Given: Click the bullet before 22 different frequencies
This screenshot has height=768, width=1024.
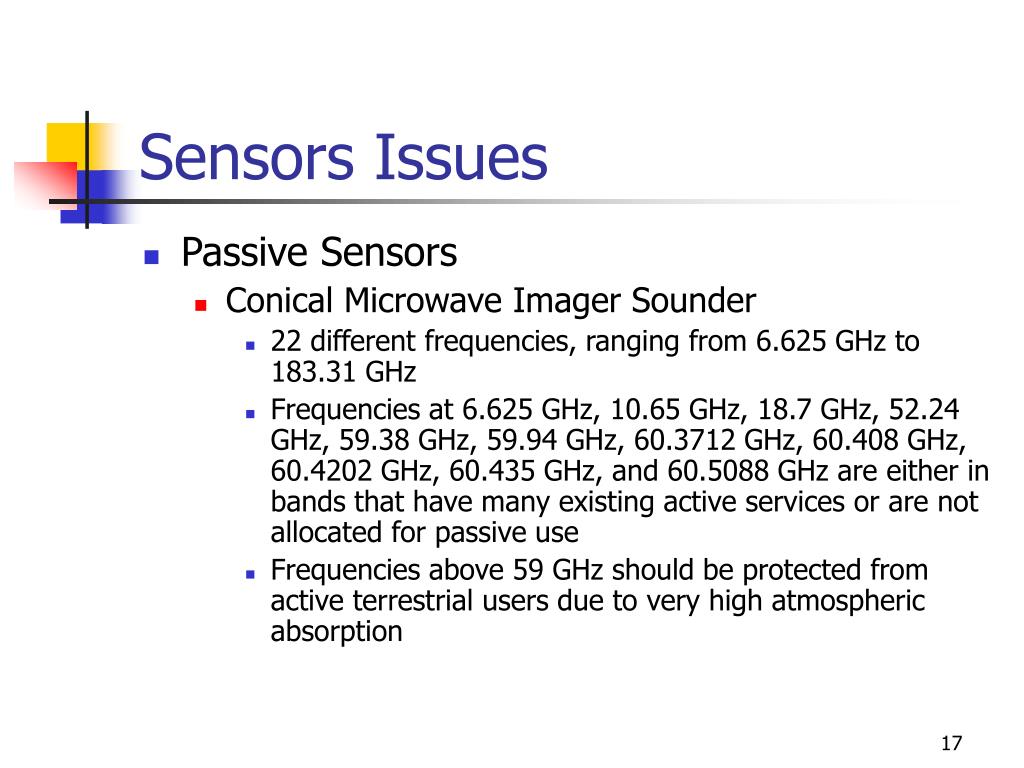Looking at the screenshot, I should point(250,345).
